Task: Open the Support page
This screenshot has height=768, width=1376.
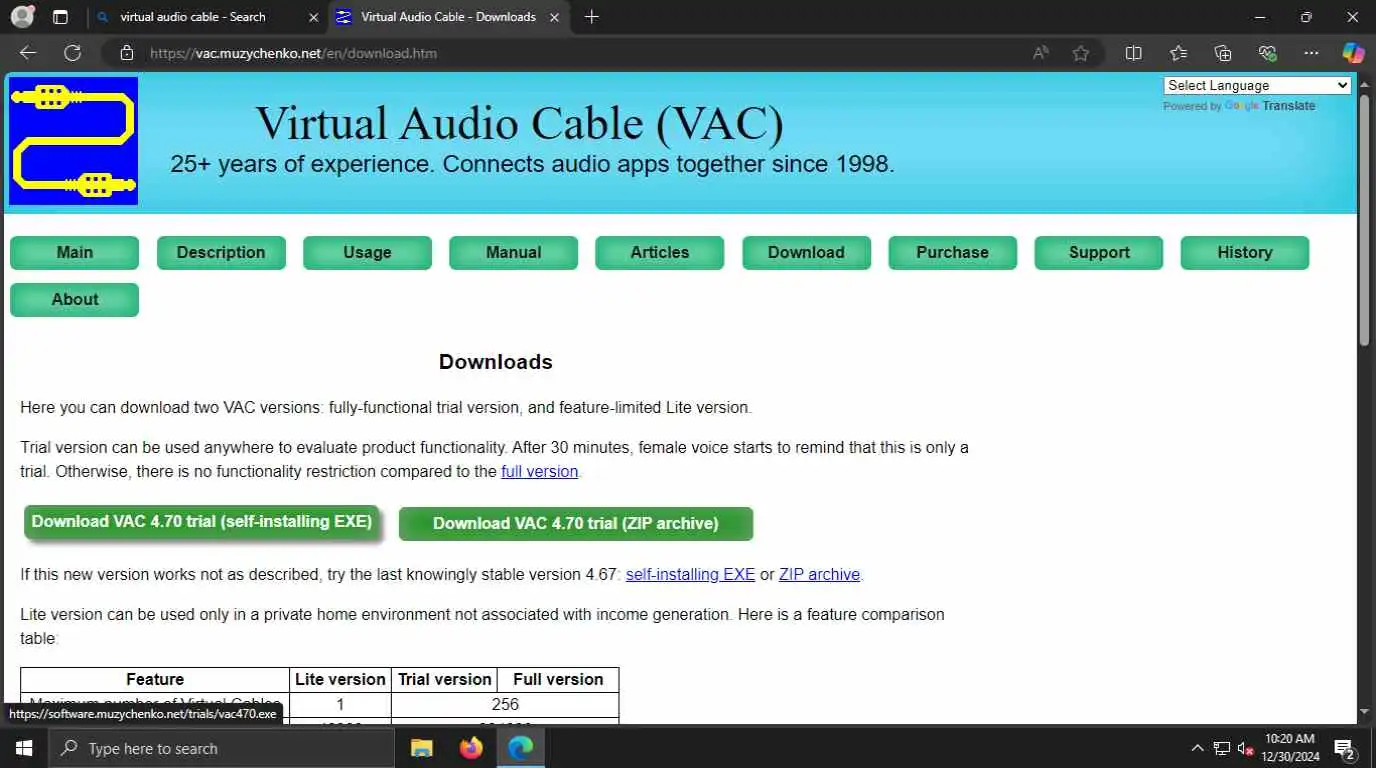Action: click(1099, 253)
